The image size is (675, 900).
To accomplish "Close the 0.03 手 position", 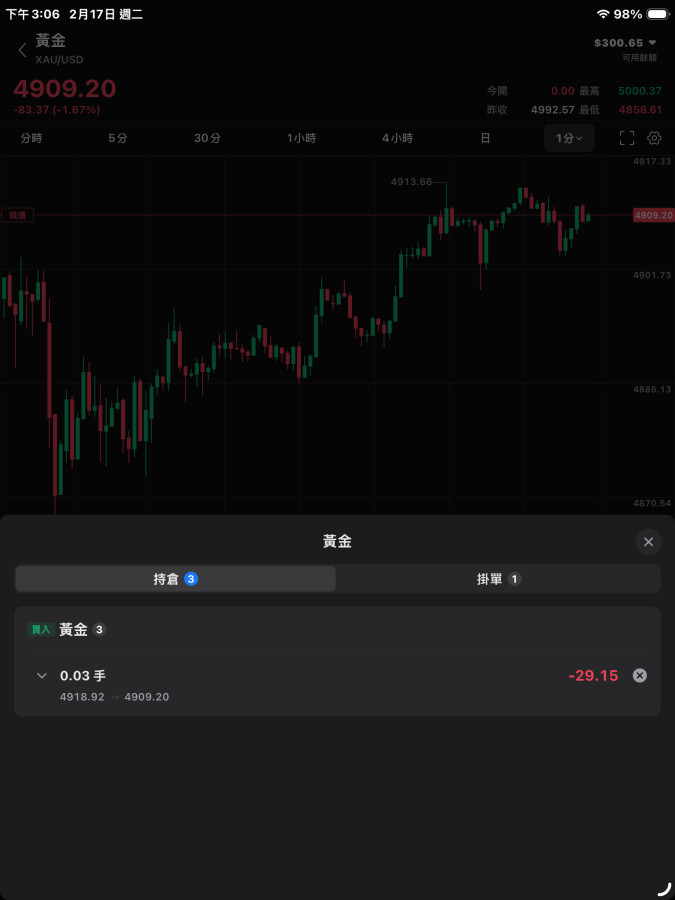I will (640, 675).
